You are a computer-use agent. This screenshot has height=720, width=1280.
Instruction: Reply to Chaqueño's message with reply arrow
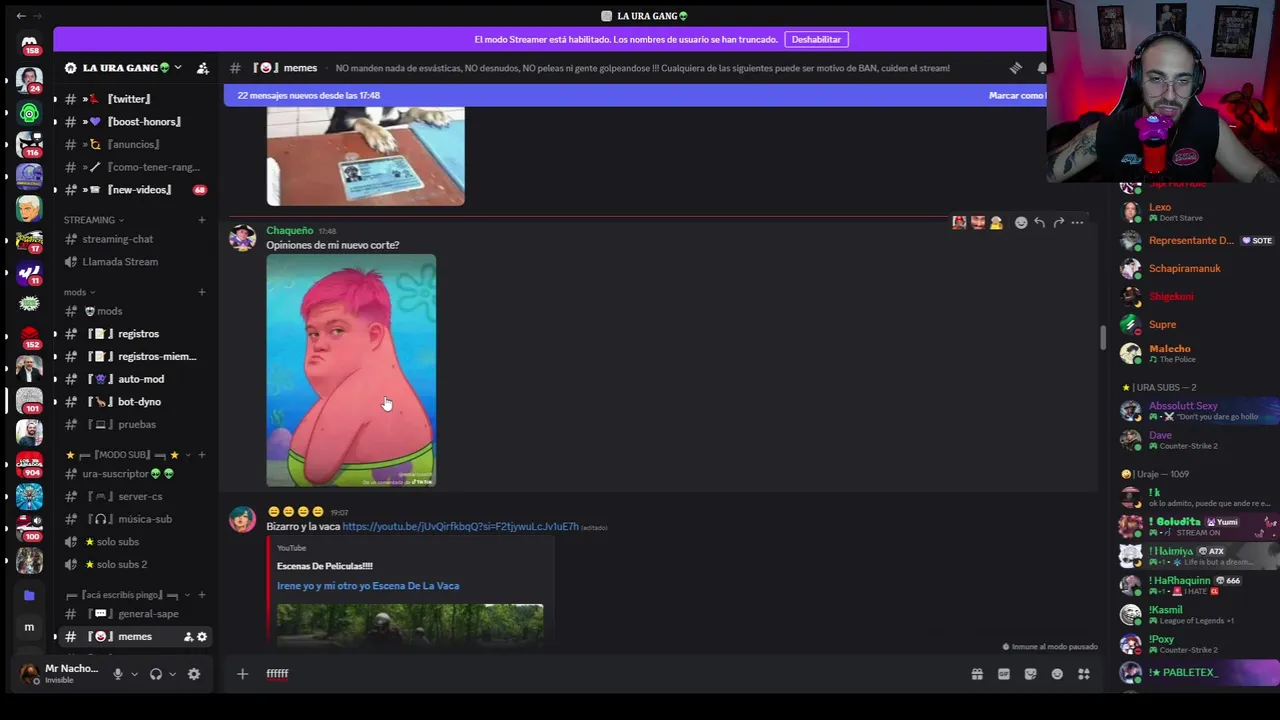tap(1040, 223)
